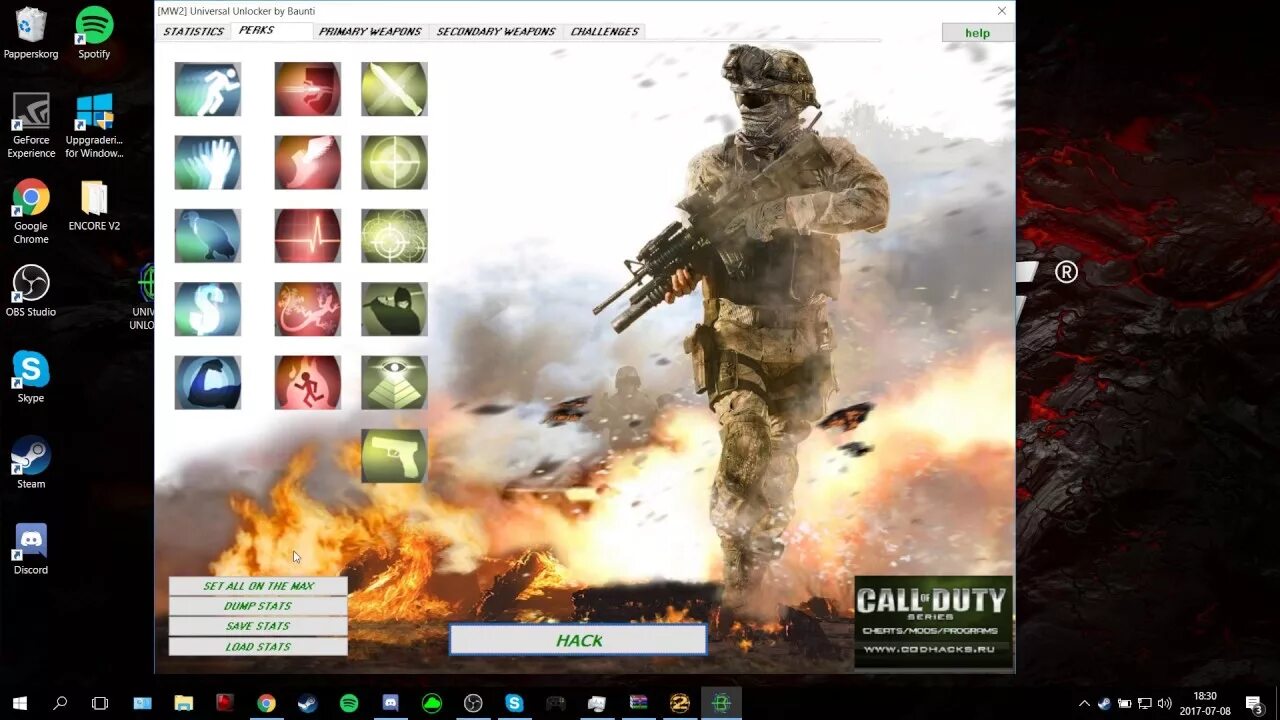This screenshot has height=720, width=1280.
Task: Select the Discord desktop shortcut
Action: (x=31, y=549)
